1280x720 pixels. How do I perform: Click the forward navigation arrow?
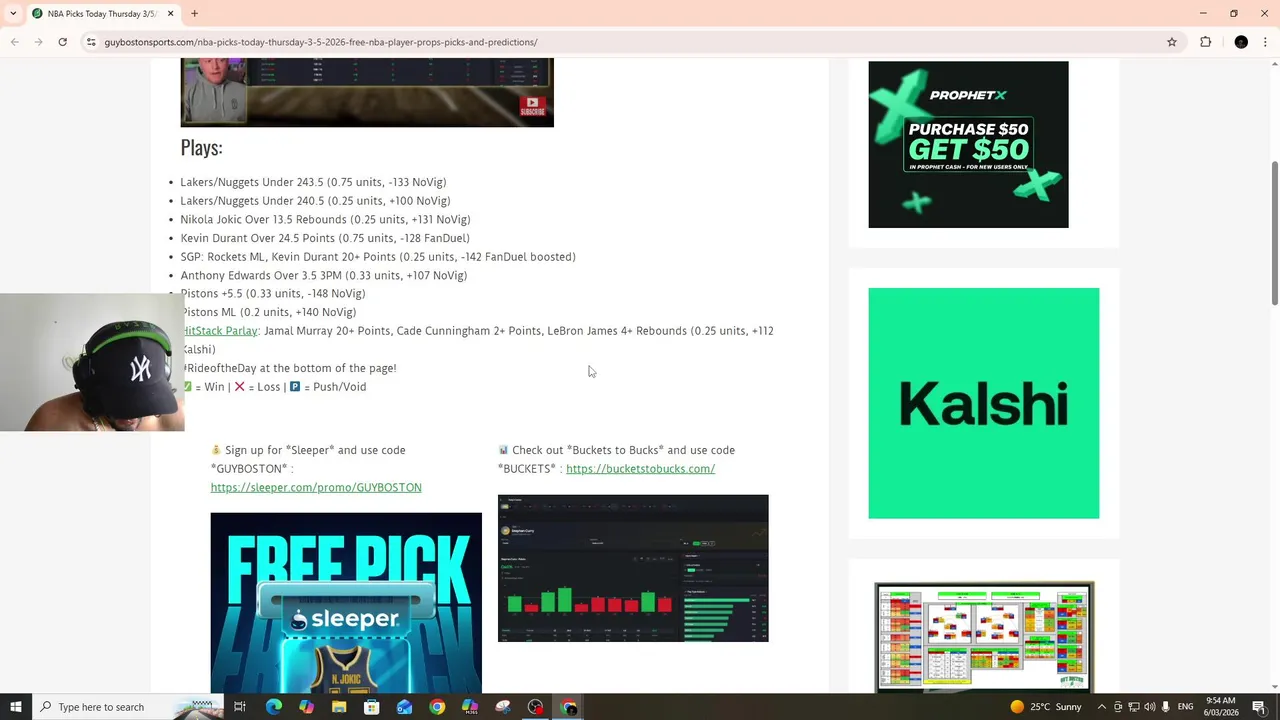[x=38, y=42]
